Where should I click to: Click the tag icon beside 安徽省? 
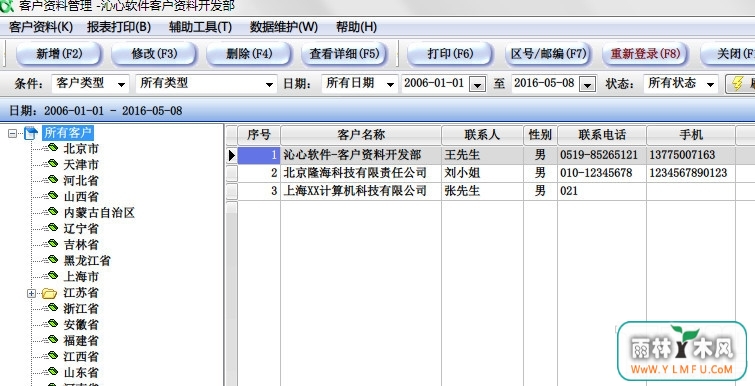[53, 323]
